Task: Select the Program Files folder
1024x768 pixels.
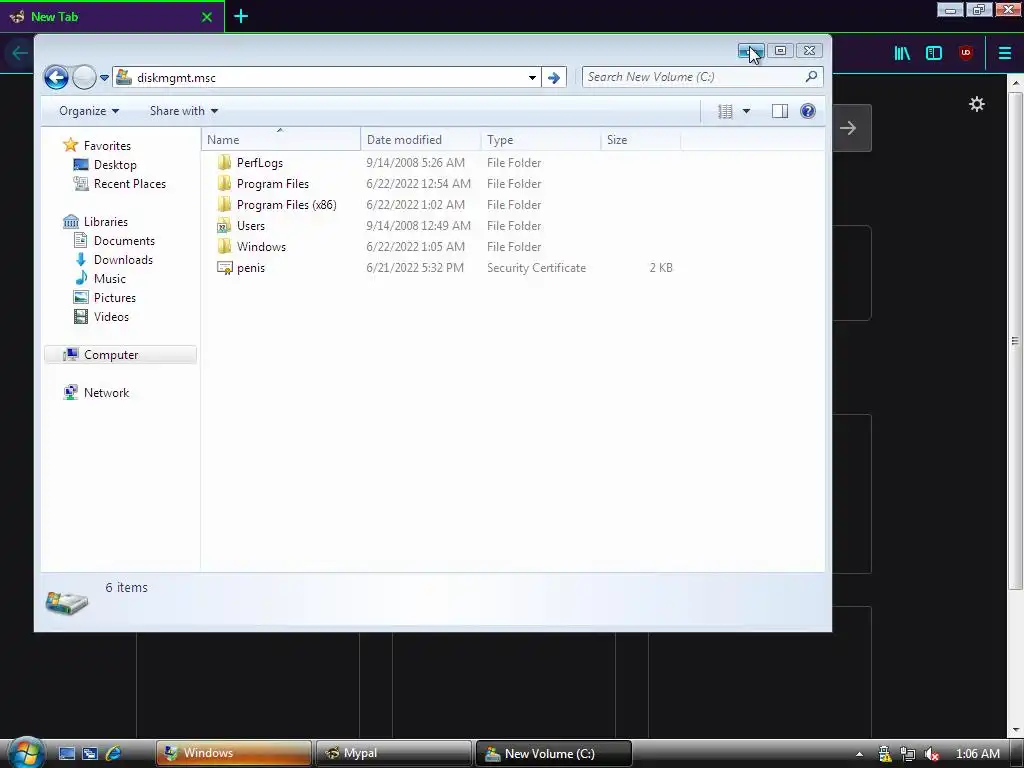Action: tap(272, 184)
